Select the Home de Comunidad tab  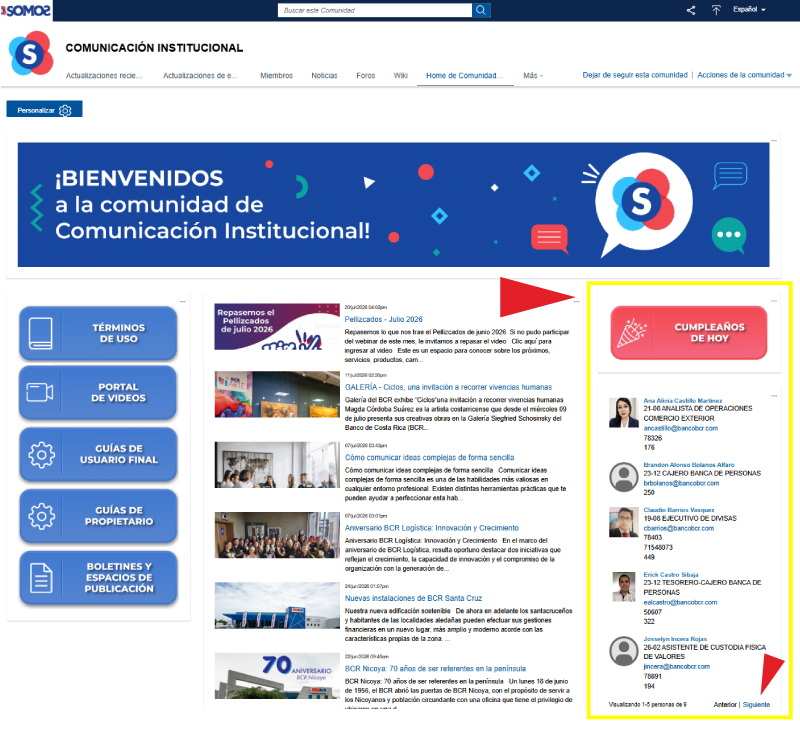(465, 75)
